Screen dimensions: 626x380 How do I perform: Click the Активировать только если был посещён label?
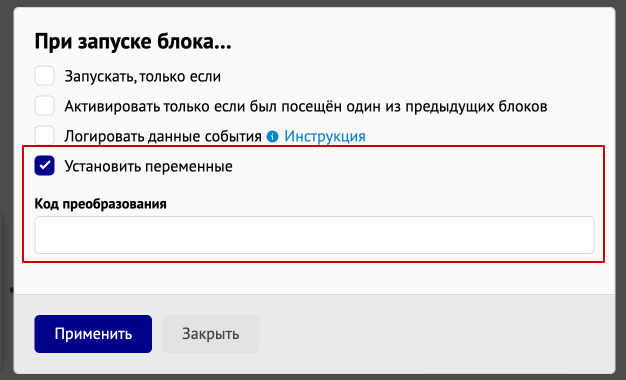(306, 107)
